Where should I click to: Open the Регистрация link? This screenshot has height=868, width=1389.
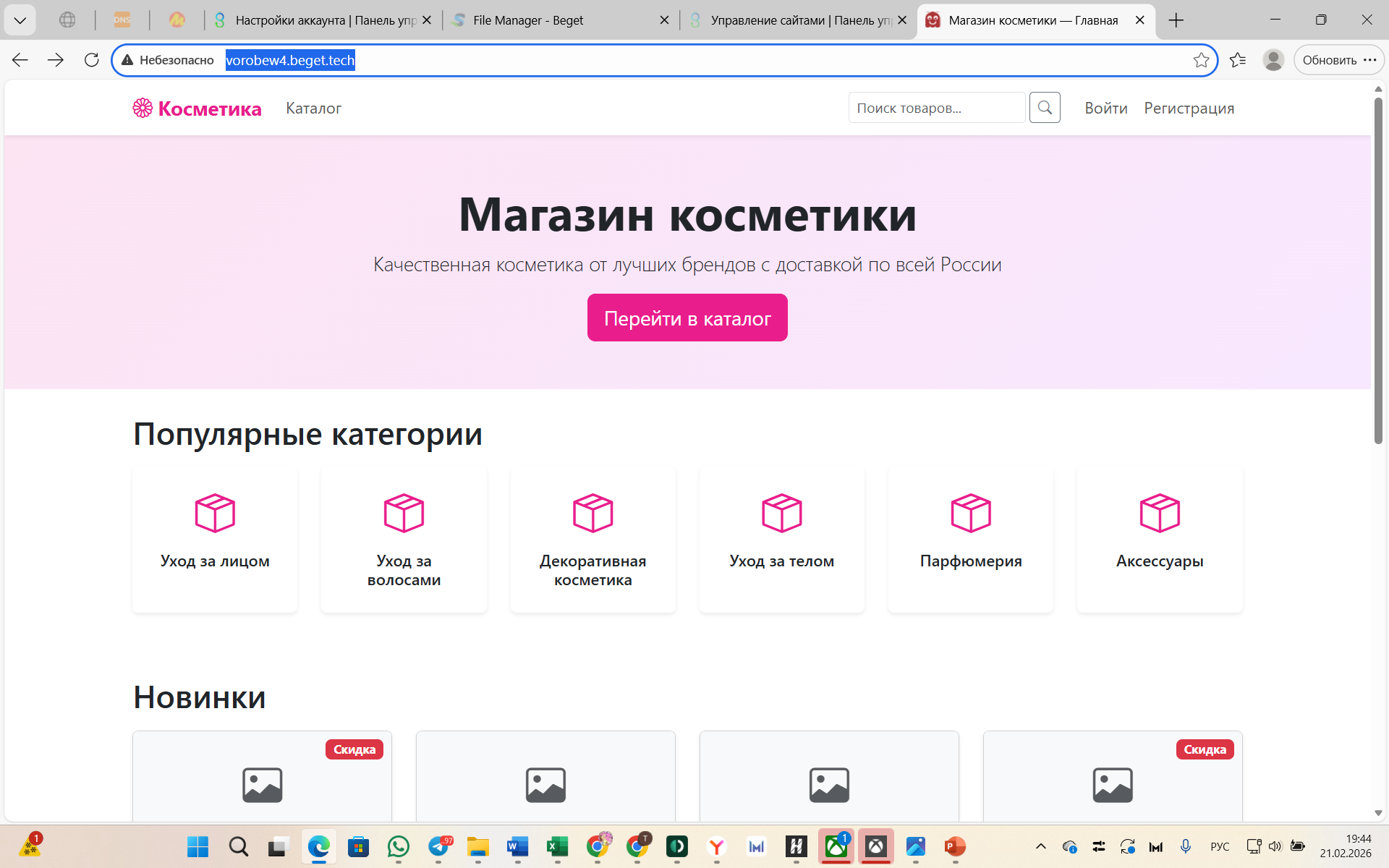point(1189,108)
